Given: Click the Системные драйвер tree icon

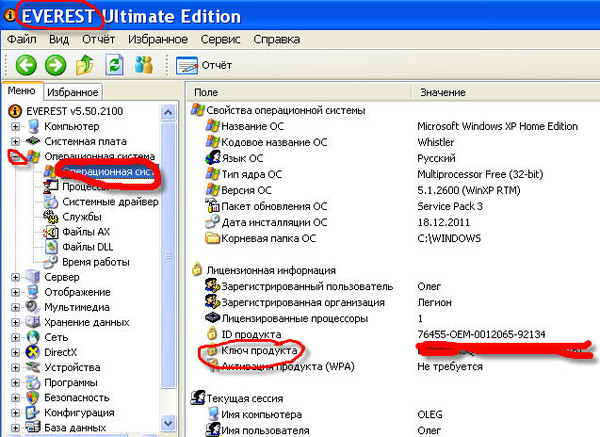Looking at the screenshot, I should pyautogui.click(x=51, y=202).
